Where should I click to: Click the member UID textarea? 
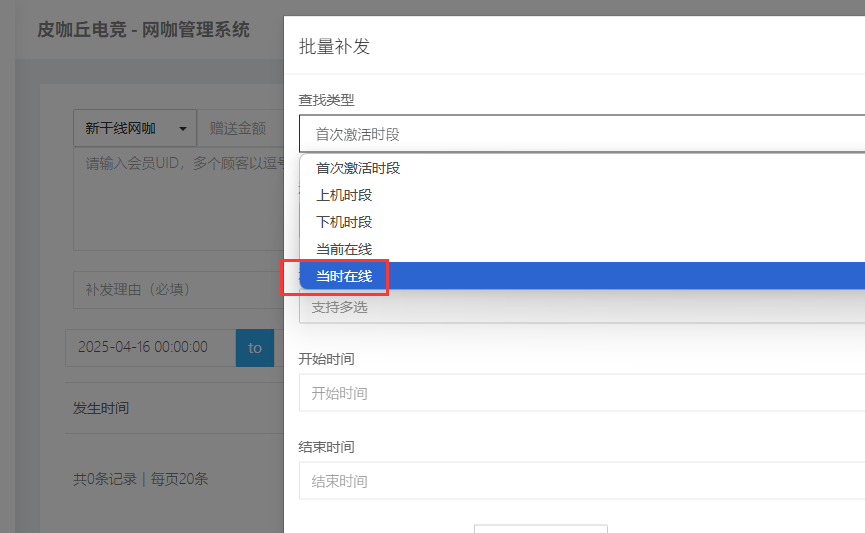point(179,199)
